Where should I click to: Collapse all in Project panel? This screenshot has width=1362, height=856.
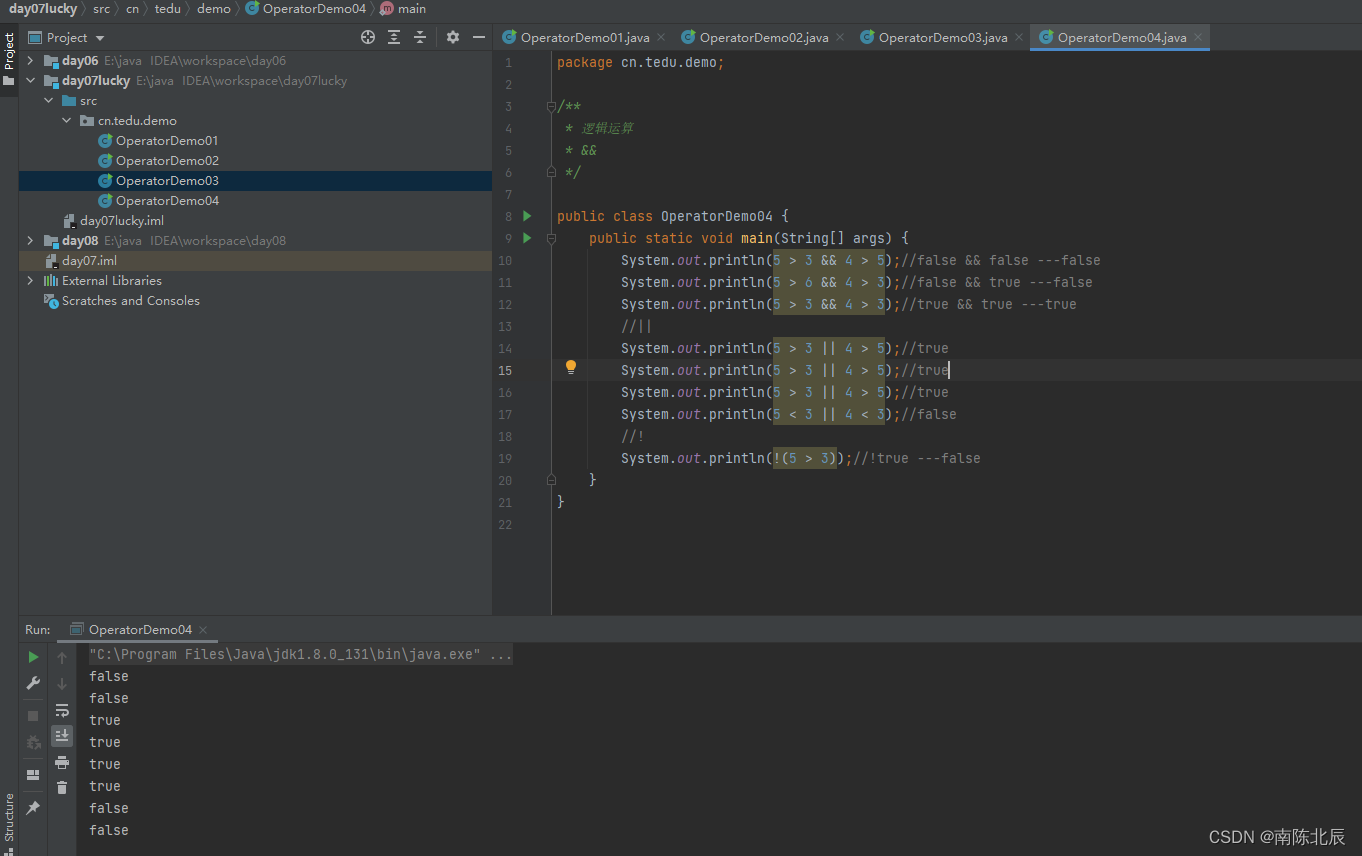pyautogui.click(x=420, y=37)
